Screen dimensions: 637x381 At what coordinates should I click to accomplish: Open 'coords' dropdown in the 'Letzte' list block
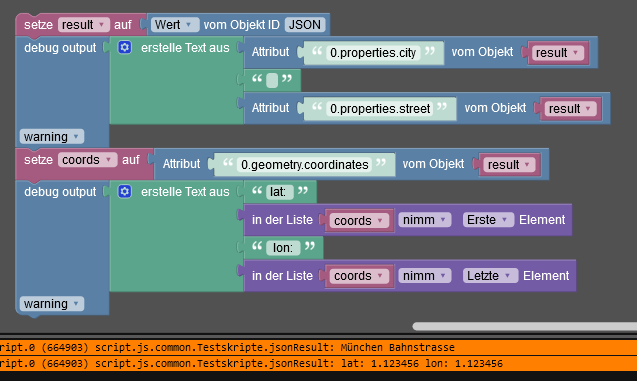pyautogui.click(x=359, y=276)
